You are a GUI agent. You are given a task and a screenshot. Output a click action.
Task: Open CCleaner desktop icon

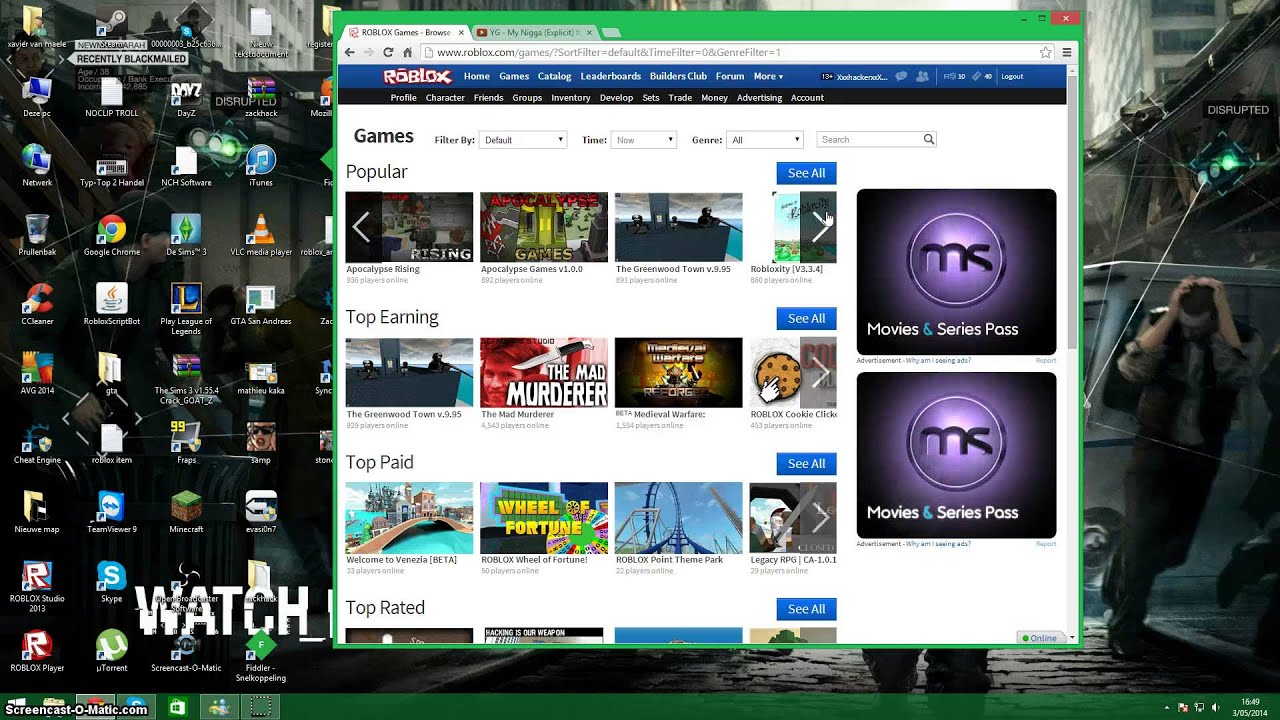click(x=37, y=304)
